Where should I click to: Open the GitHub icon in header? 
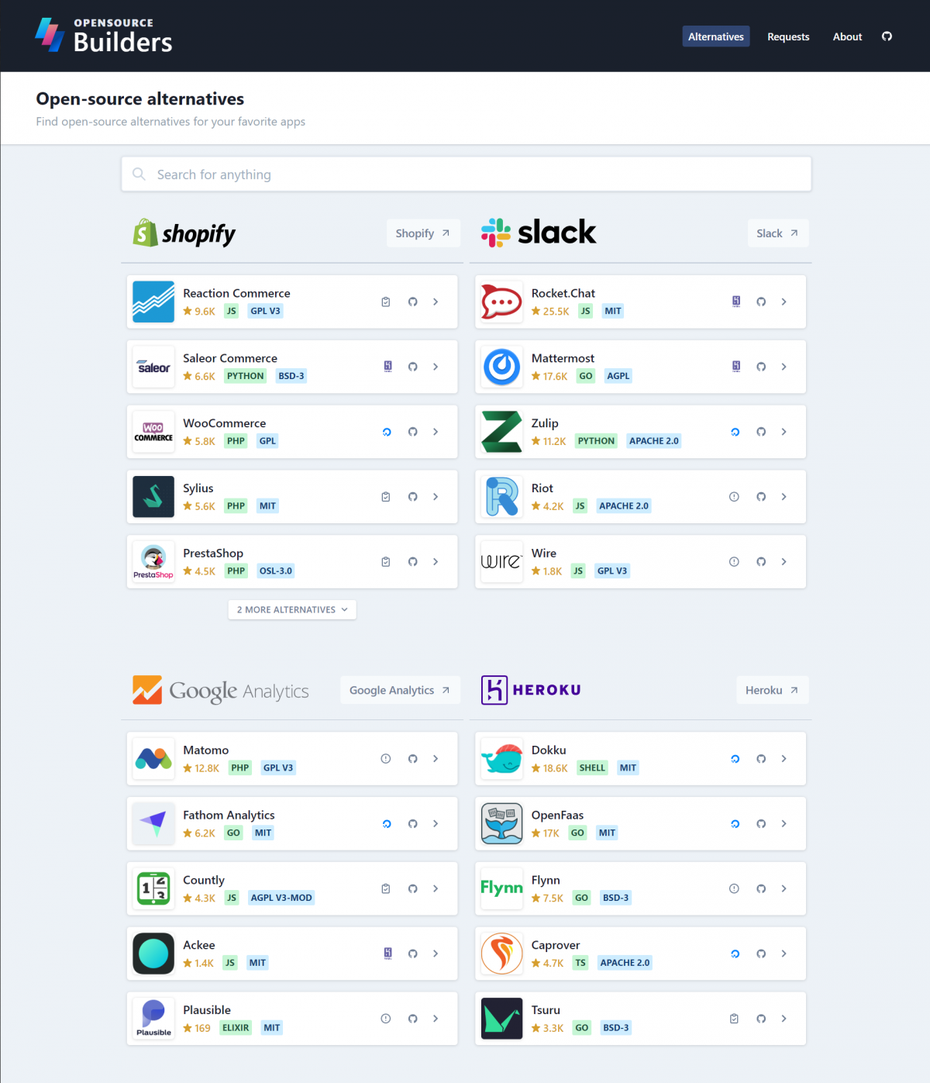886,37
